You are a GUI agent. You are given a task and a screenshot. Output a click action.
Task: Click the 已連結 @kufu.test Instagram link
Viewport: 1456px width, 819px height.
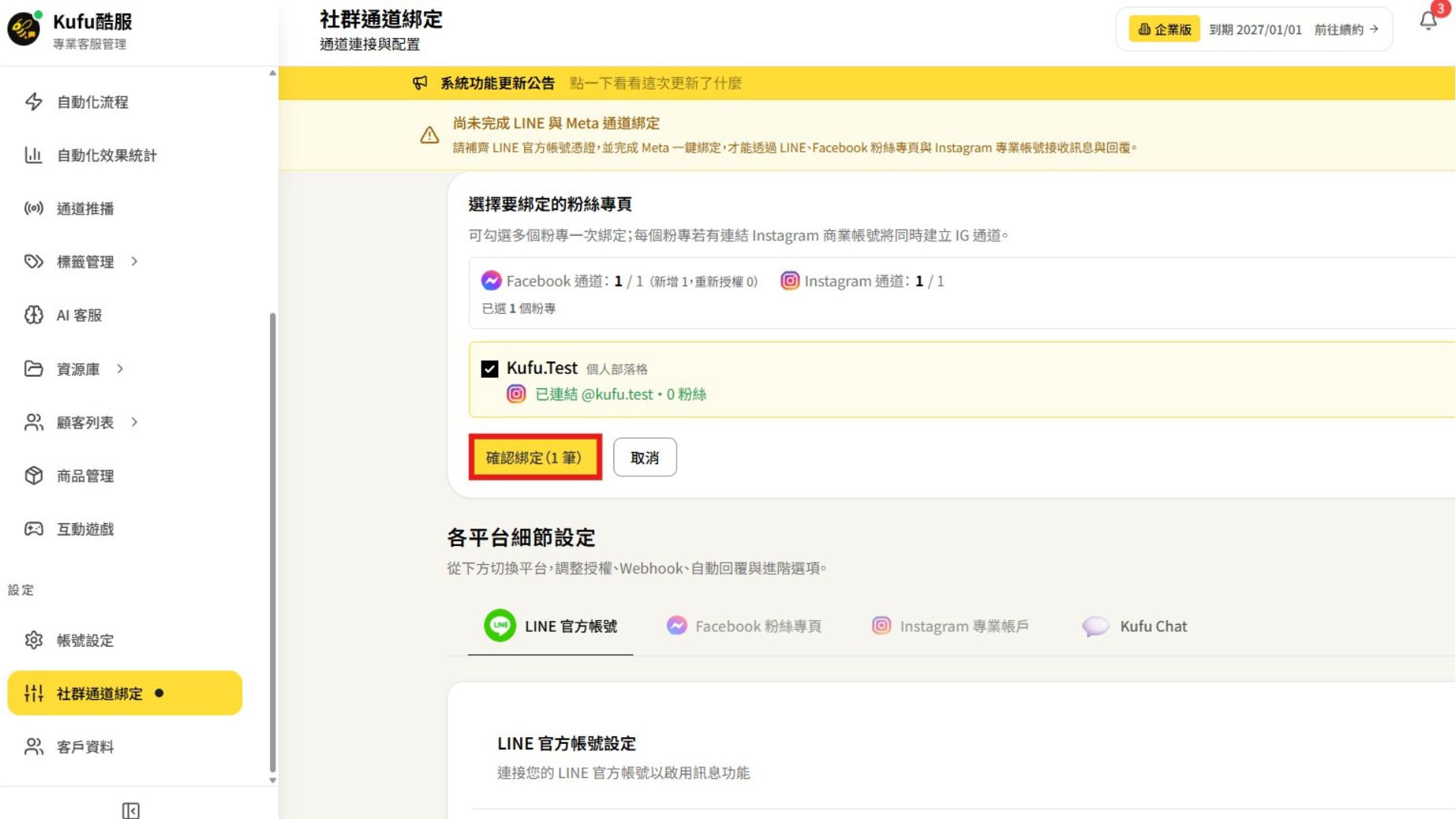tap(620, 394)
